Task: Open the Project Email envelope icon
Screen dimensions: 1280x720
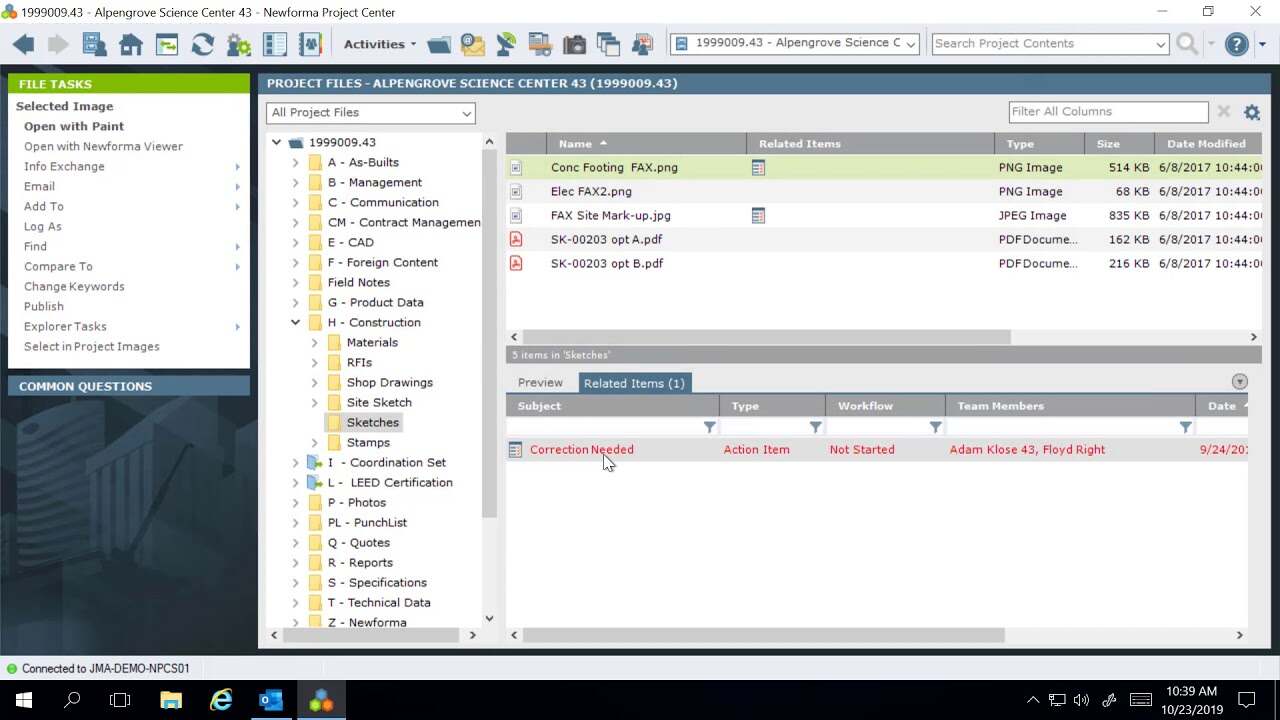Action: tap(473, 44)
